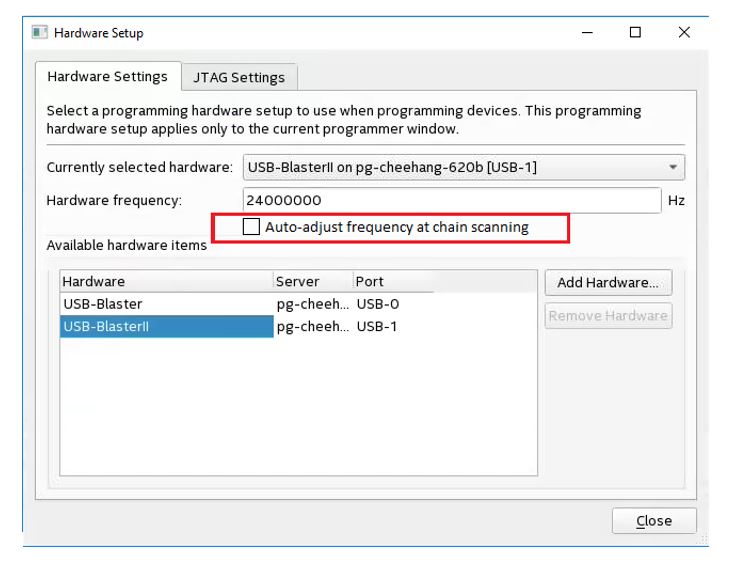731x564 pixels.
Task: Click the hardware frequency input field
Action: [452, 200]
